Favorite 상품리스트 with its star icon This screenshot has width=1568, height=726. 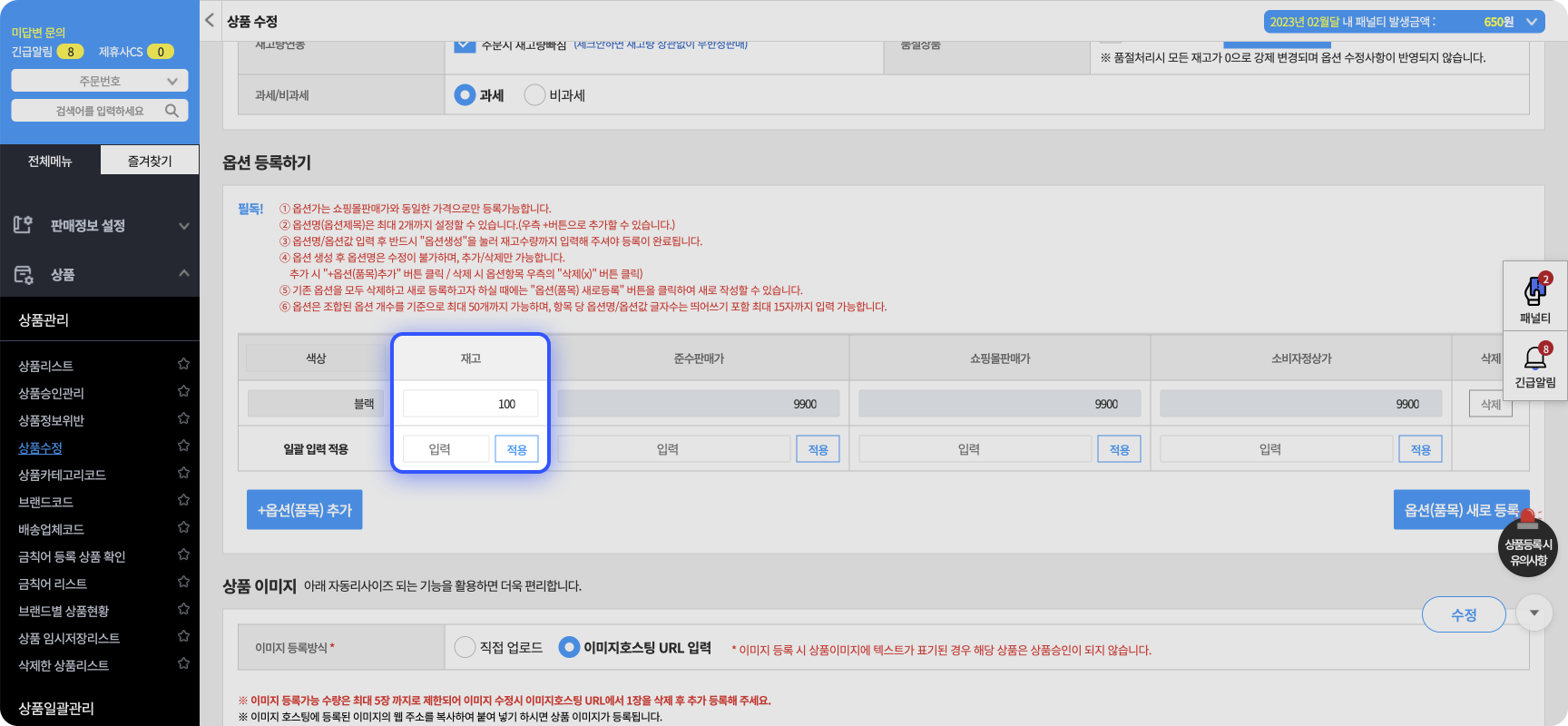[183, 364]
